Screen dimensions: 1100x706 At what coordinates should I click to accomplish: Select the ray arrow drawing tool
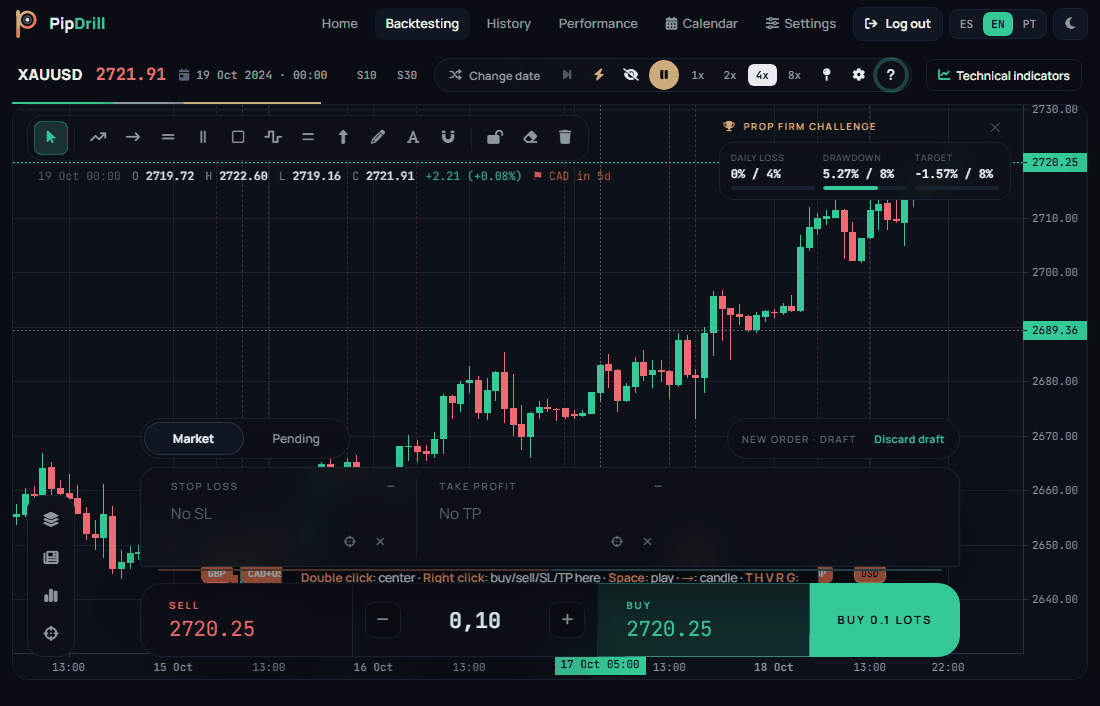pos(133,137)
